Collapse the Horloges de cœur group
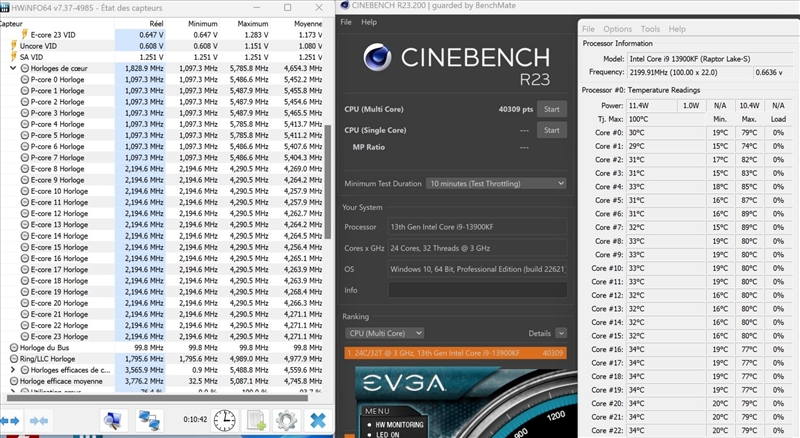The image size is (800, 438). (13, 68)
